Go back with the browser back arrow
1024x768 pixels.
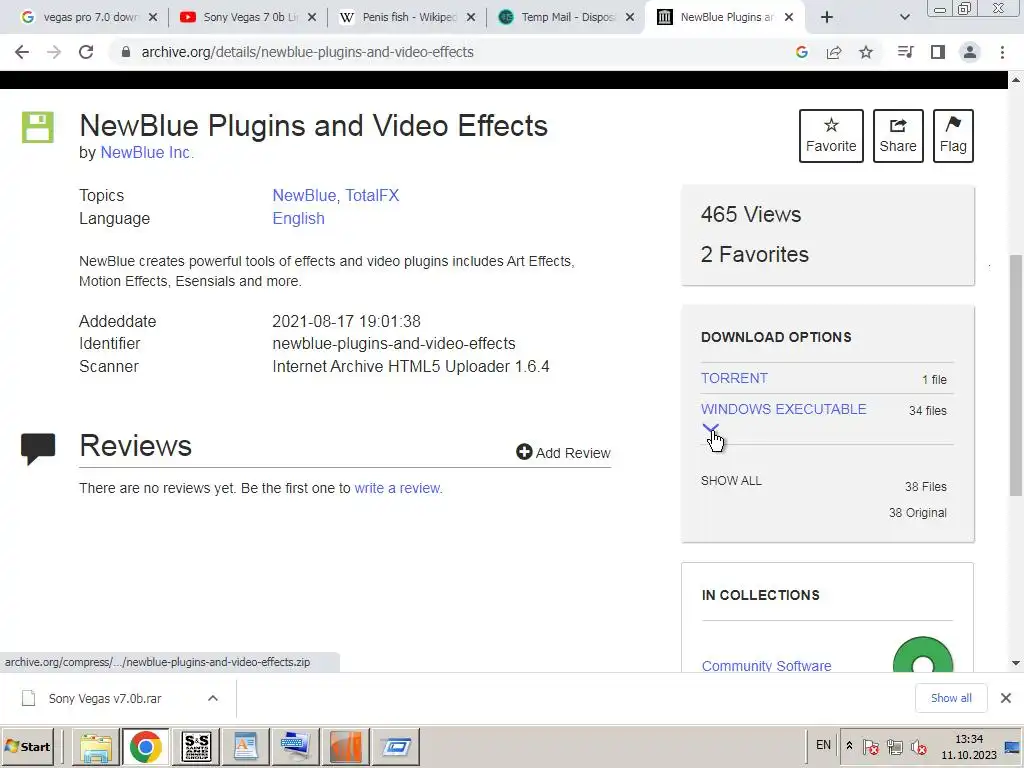(x=22, y=52)
